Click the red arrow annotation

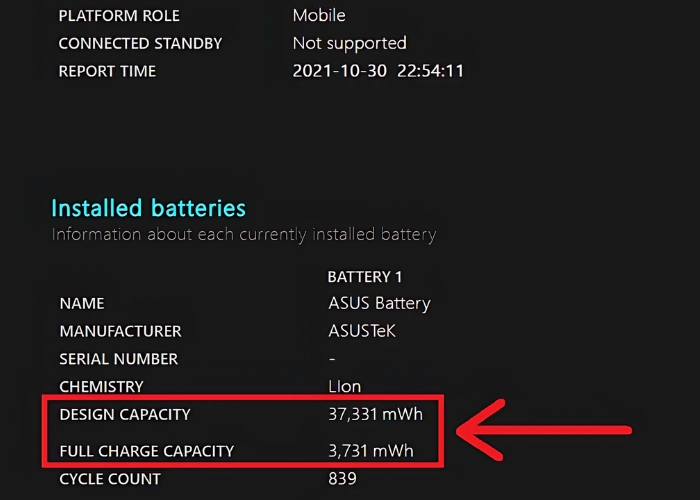click(545, 431)
